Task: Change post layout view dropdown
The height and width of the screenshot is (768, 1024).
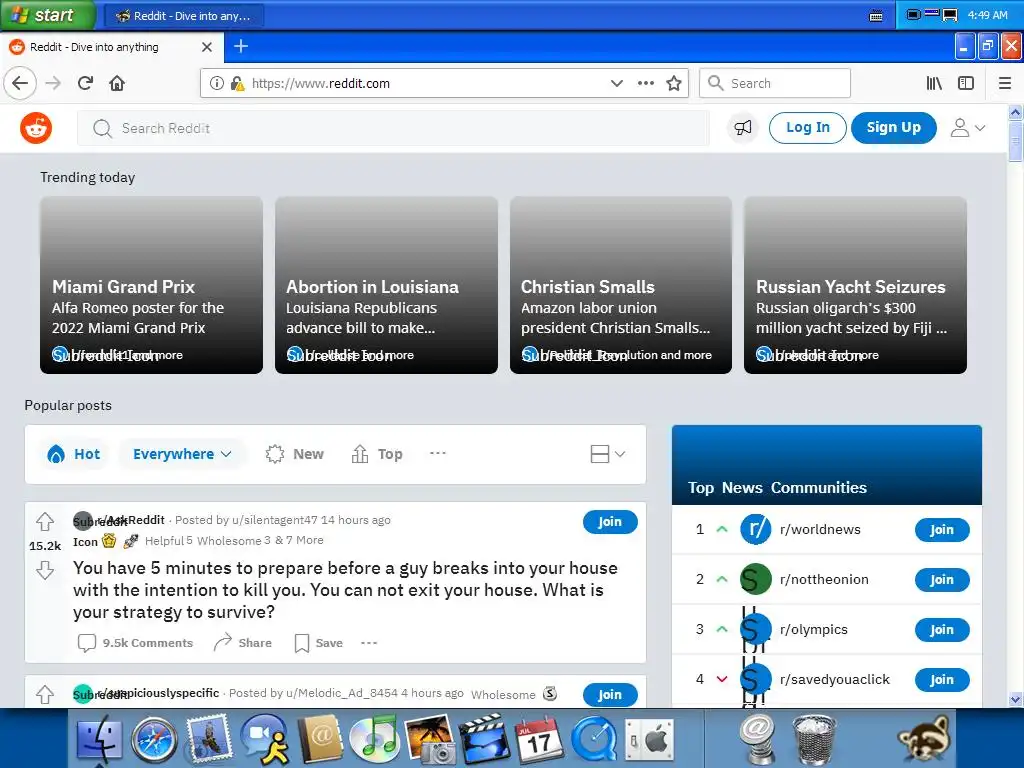Action: [x=607, y=454]
